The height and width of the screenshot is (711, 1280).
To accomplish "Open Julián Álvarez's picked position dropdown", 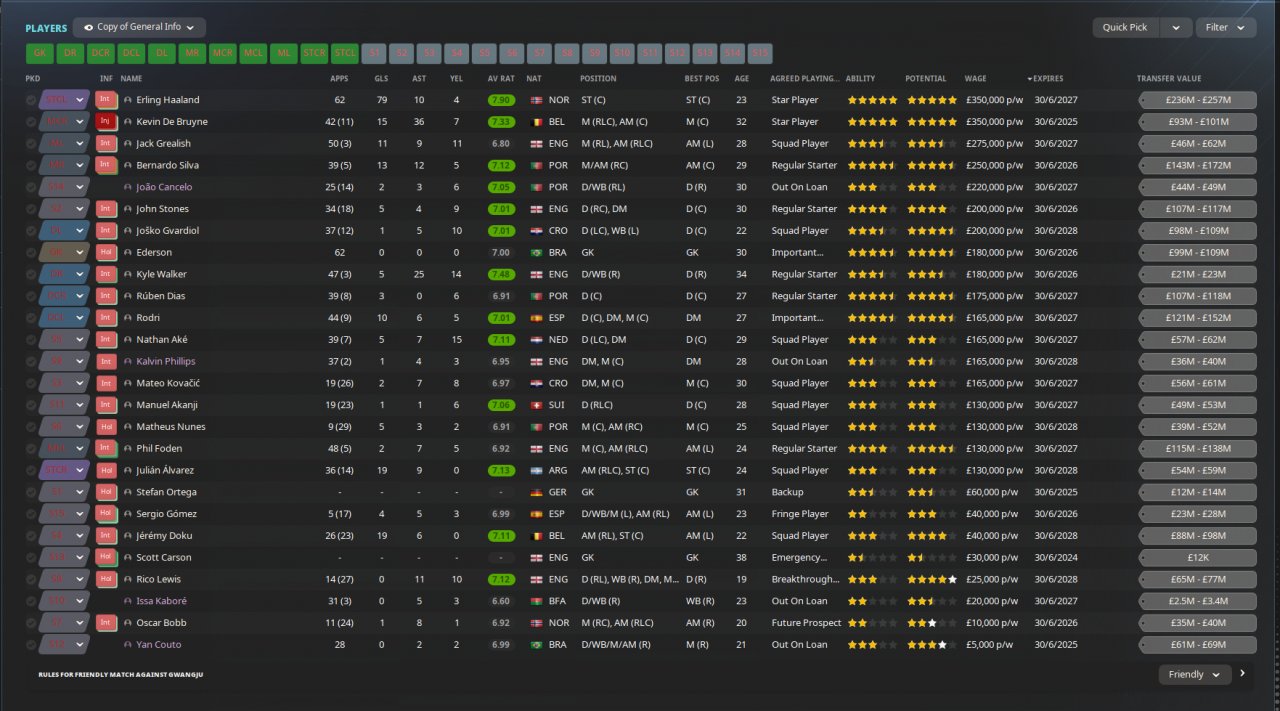I will (x=64, y=471).
